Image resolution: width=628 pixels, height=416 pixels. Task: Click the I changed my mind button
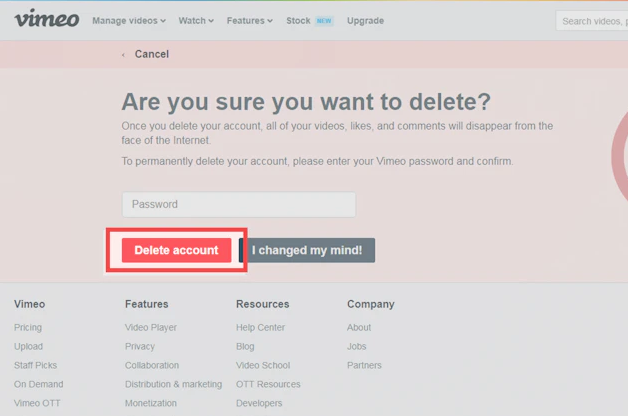pyautogui.click(x=307, y=250)
